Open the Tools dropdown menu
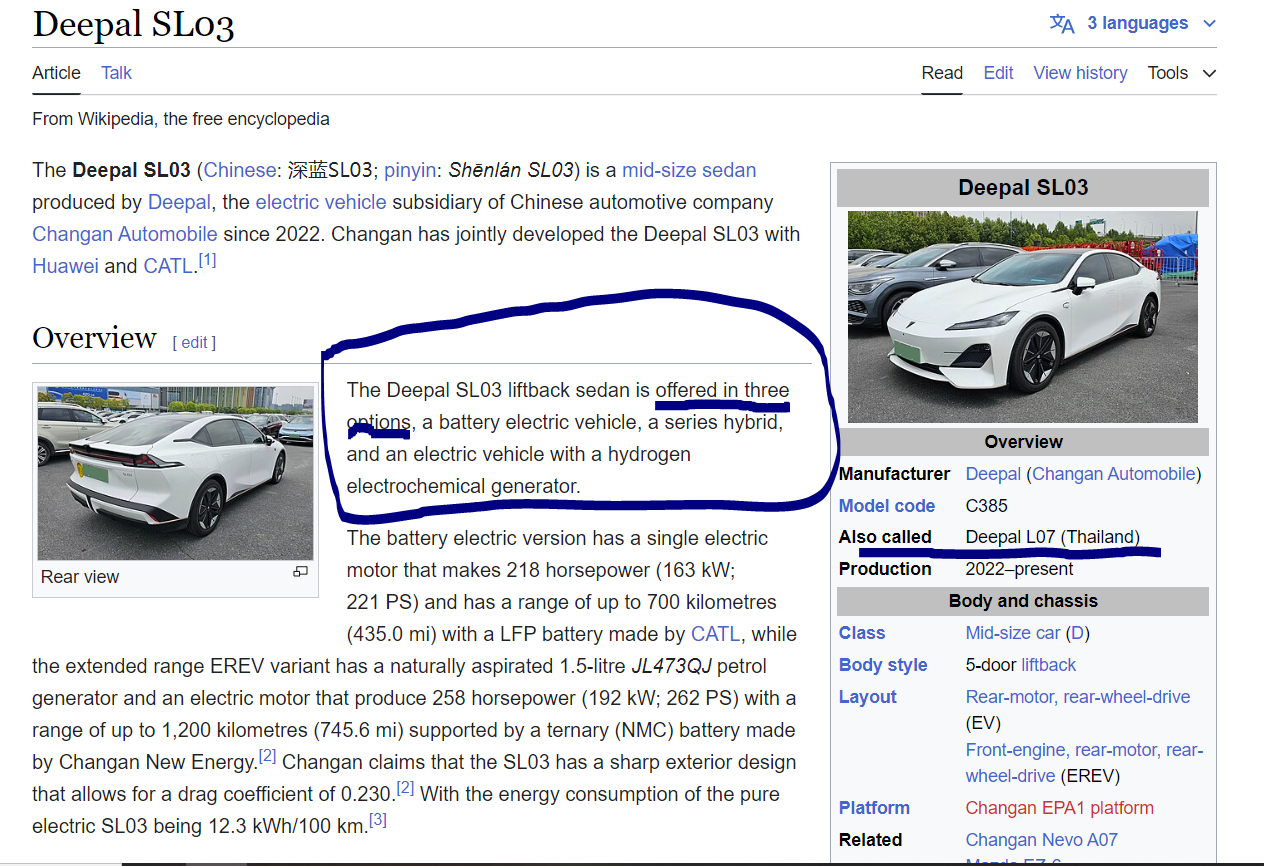 [x=1180, y=73]
